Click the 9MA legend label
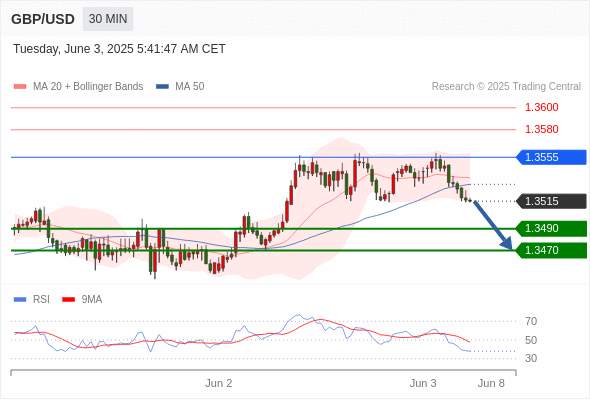The height and width of the screenshot is (400, 590). (92, 300)
